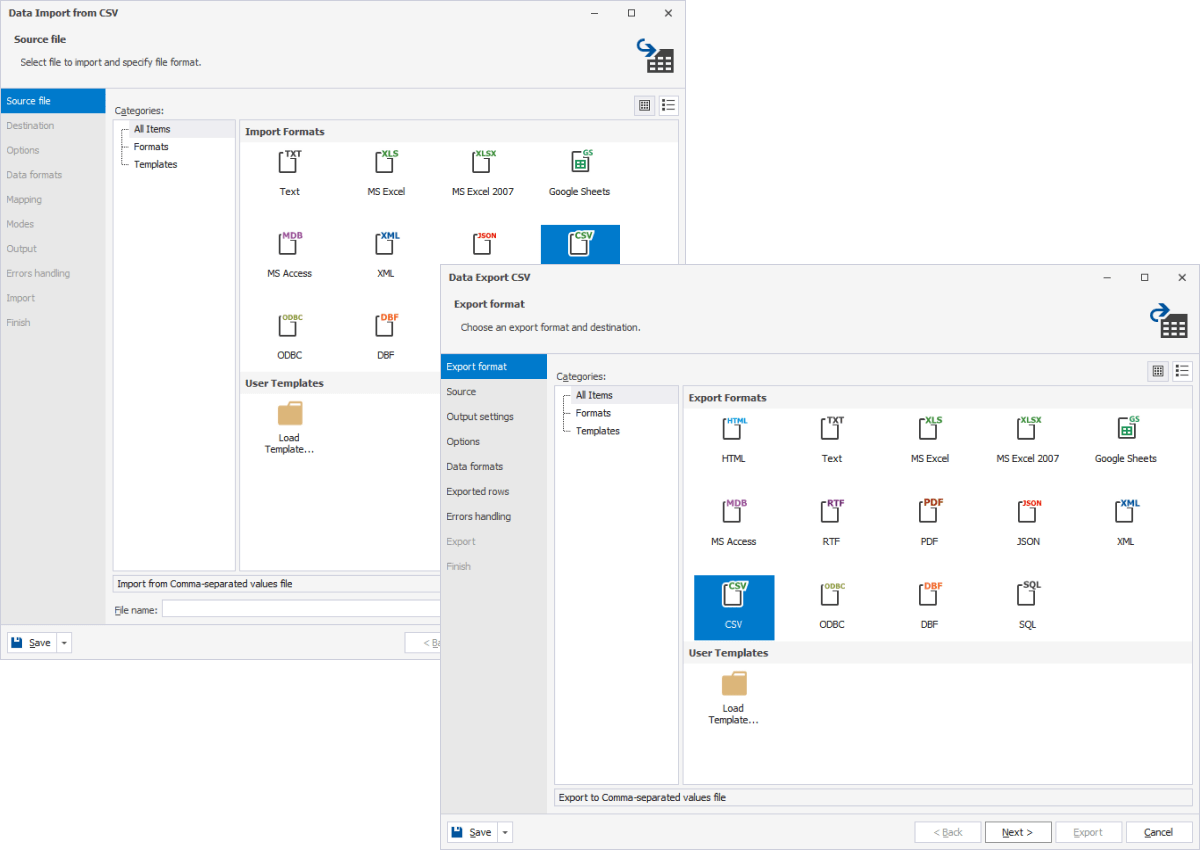Switch import formats to list view
The width and height of the screenshot is (1200, 850).
[x=668, y=105]
